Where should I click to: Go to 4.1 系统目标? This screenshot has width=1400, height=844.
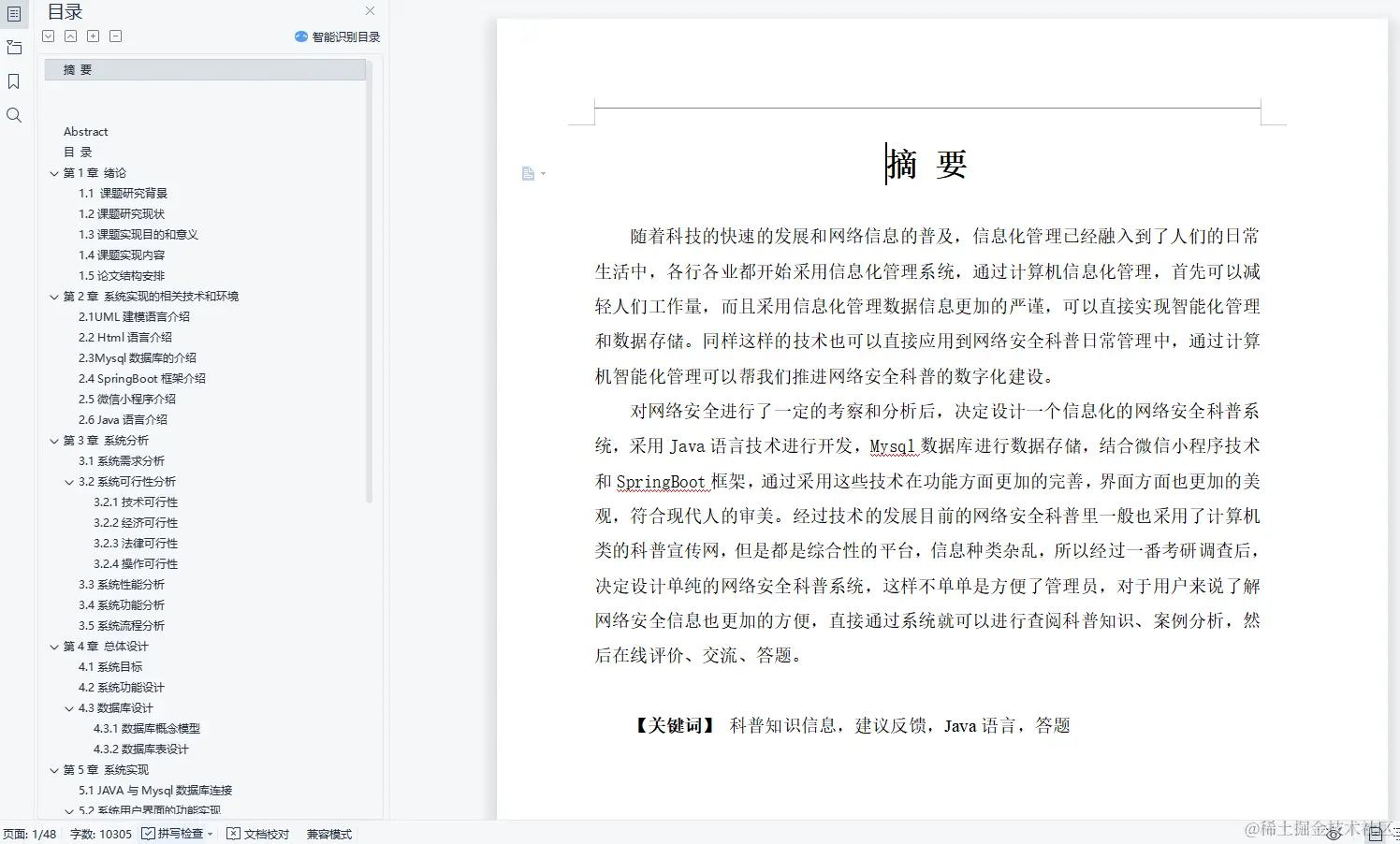[110, 667]
